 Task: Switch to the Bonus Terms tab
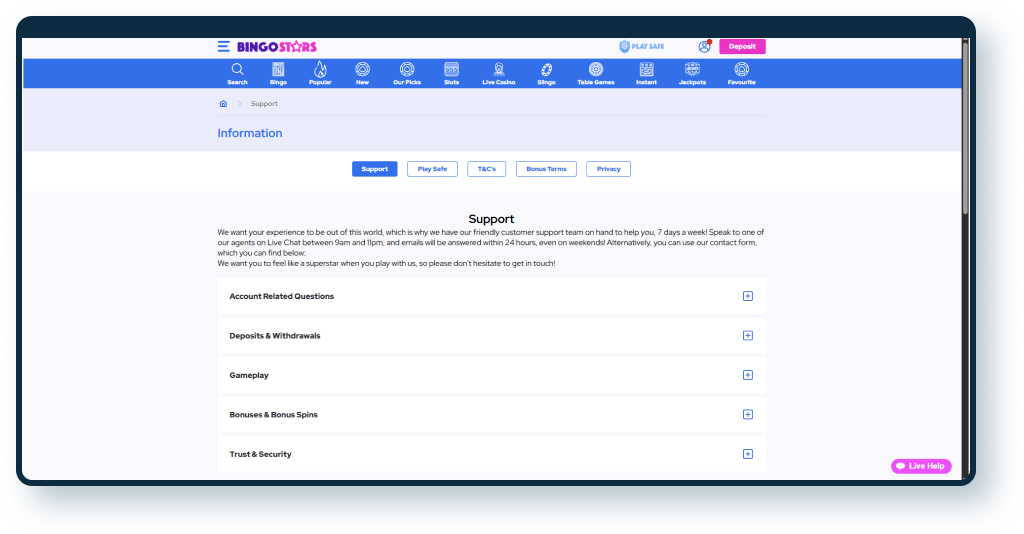(x=546, y=169)
